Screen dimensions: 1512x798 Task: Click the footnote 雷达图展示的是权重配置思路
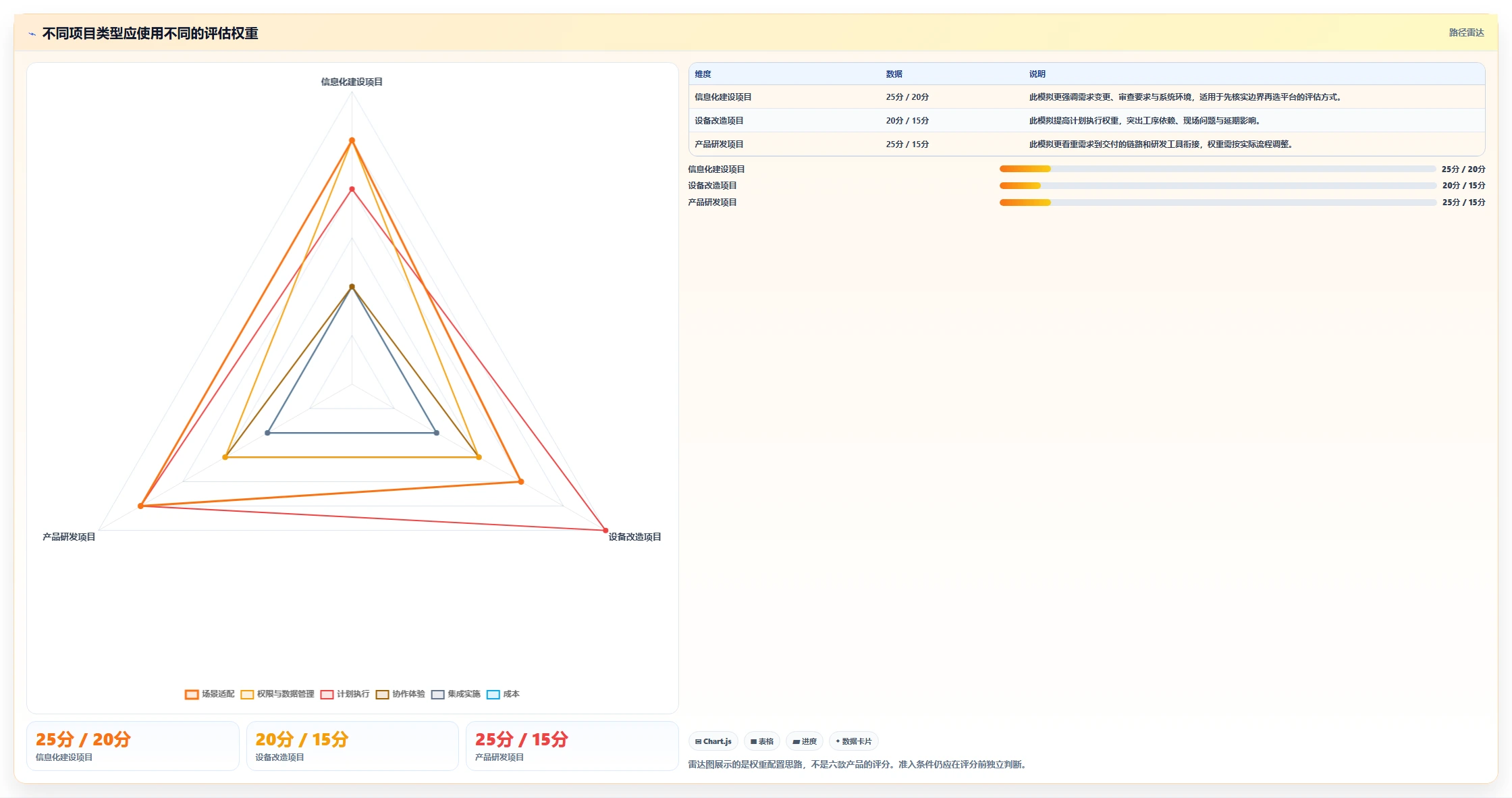tap(859, 765)
